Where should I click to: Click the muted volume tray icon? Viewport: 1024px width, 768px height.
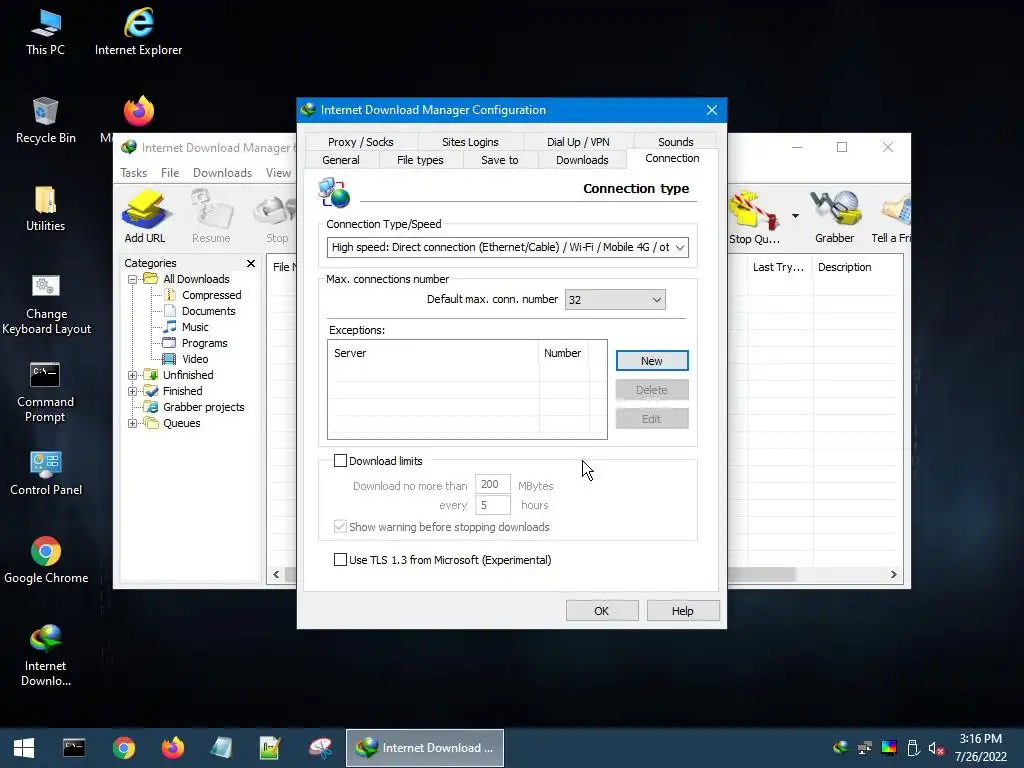[936, 748]
